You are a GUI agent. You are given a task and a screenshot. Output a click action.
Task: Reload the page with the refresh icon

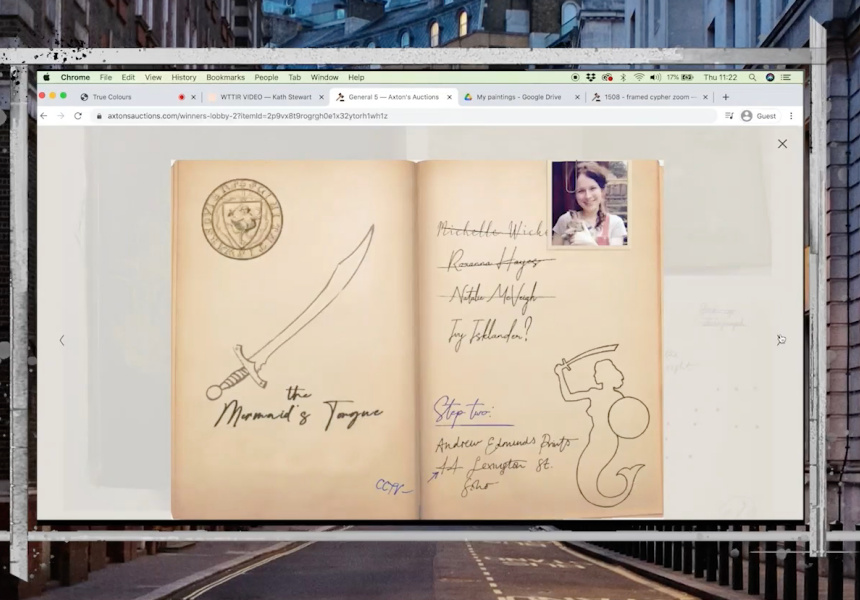[x=77, y=116]
